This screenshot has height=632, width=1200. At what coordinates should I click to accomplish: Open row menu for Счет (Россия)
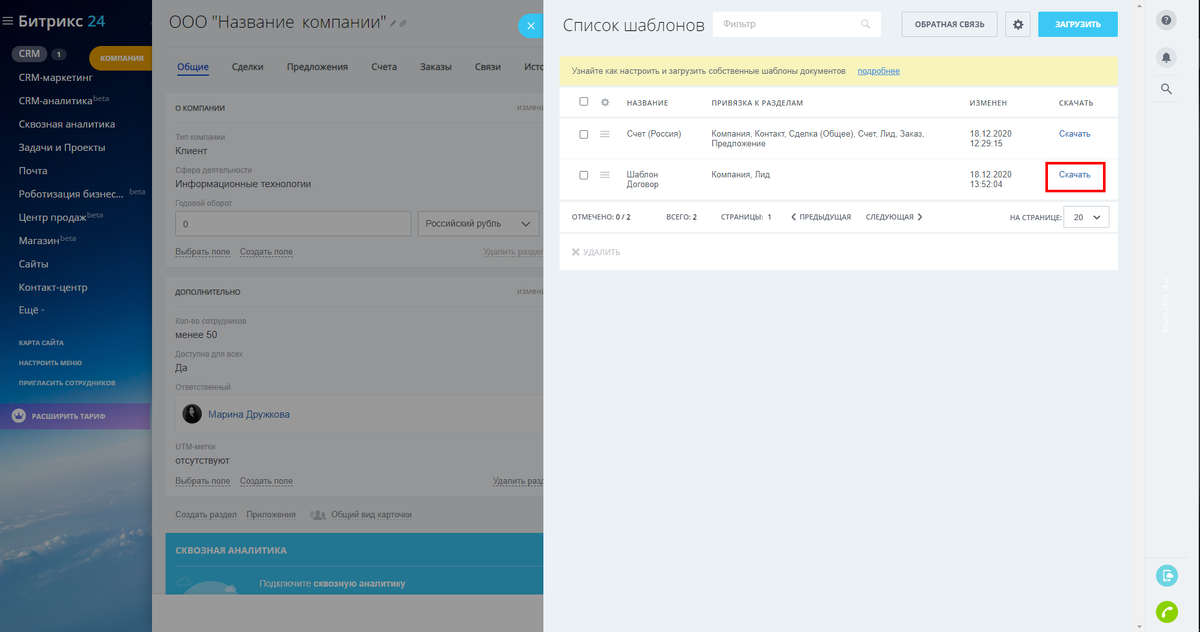[605, 134]
